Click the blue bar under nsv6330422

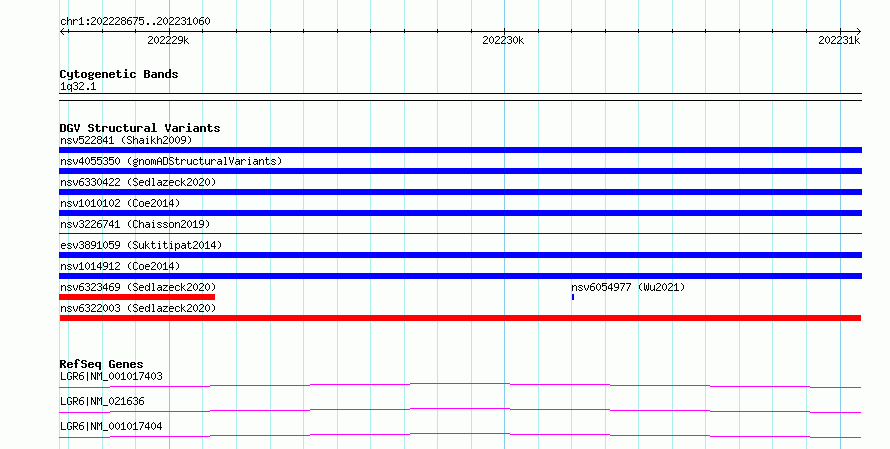coord(460,192)
